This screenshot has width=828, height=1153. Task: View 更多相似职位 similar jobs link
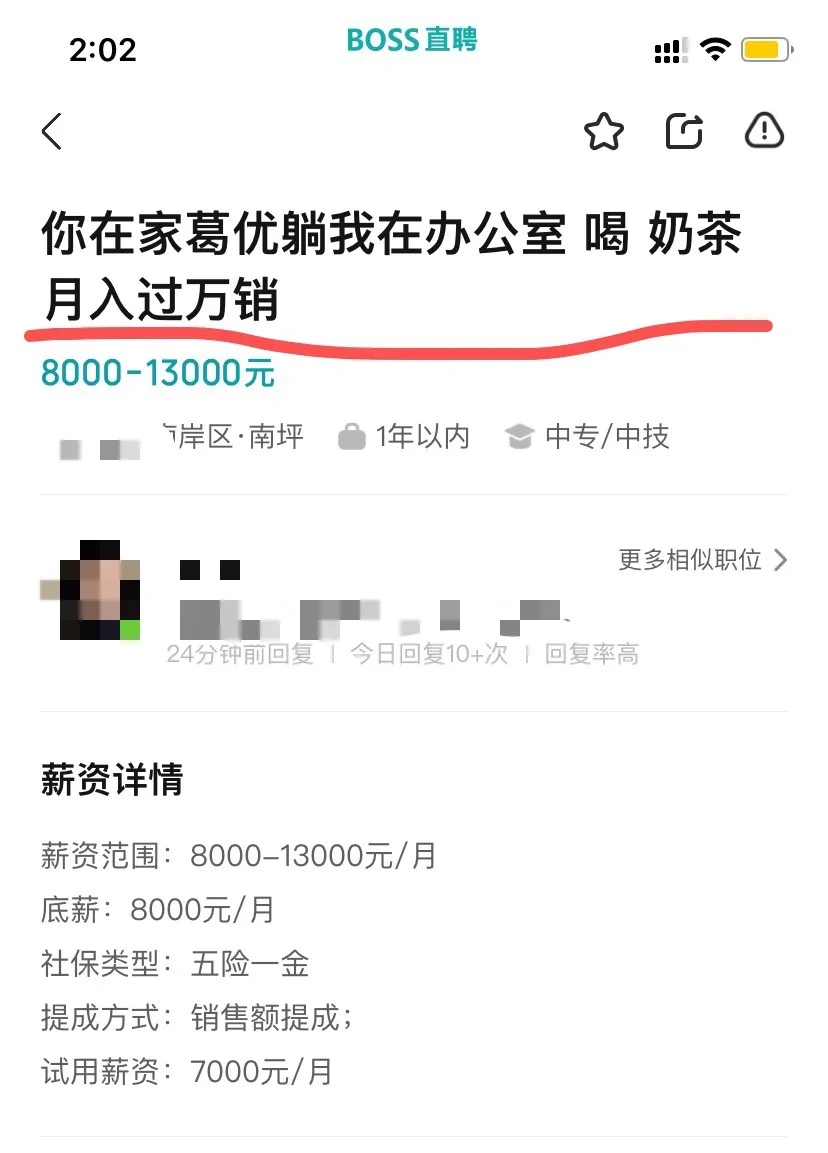pyautogui.click(x=690, y=560)
